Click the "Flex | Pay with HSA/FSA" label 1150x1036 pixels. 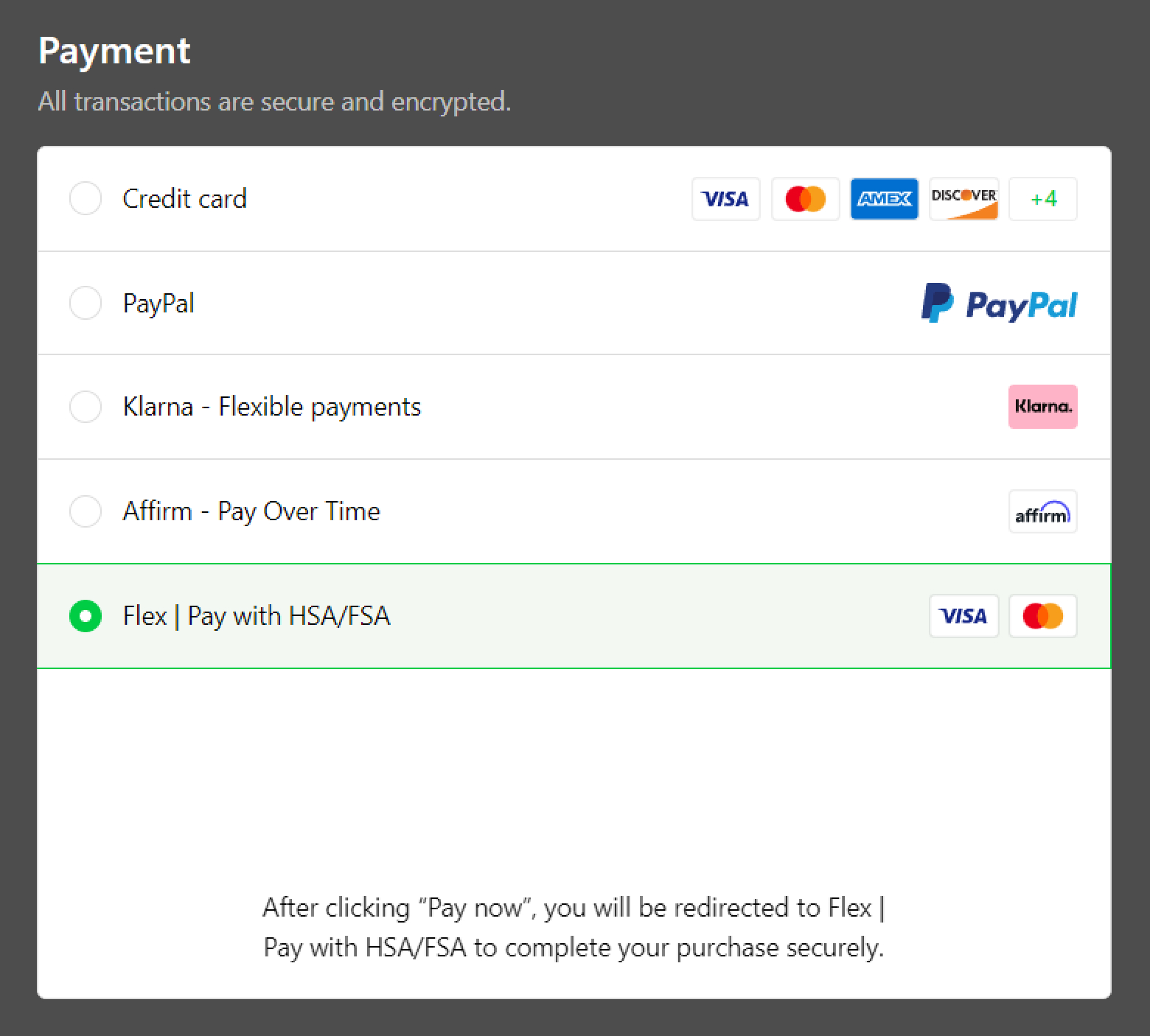coord(256,616)
